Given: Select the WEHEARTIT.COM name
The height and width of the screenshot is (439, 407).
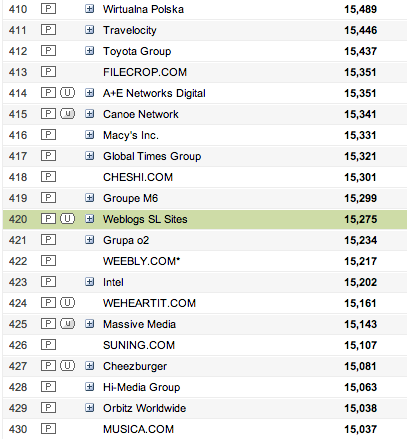Looking at the screenshot, I should point(149,303).
